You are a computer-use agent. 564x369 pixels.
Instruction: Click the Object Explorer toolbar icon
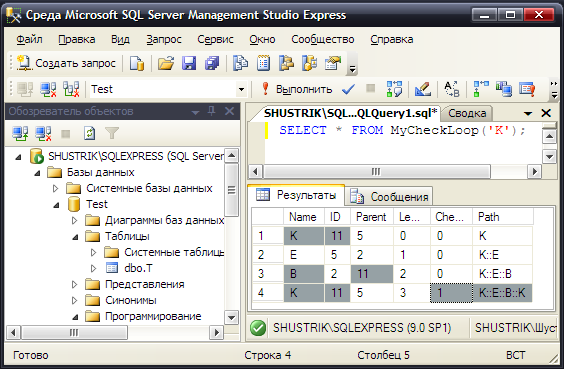coord(287,64)
